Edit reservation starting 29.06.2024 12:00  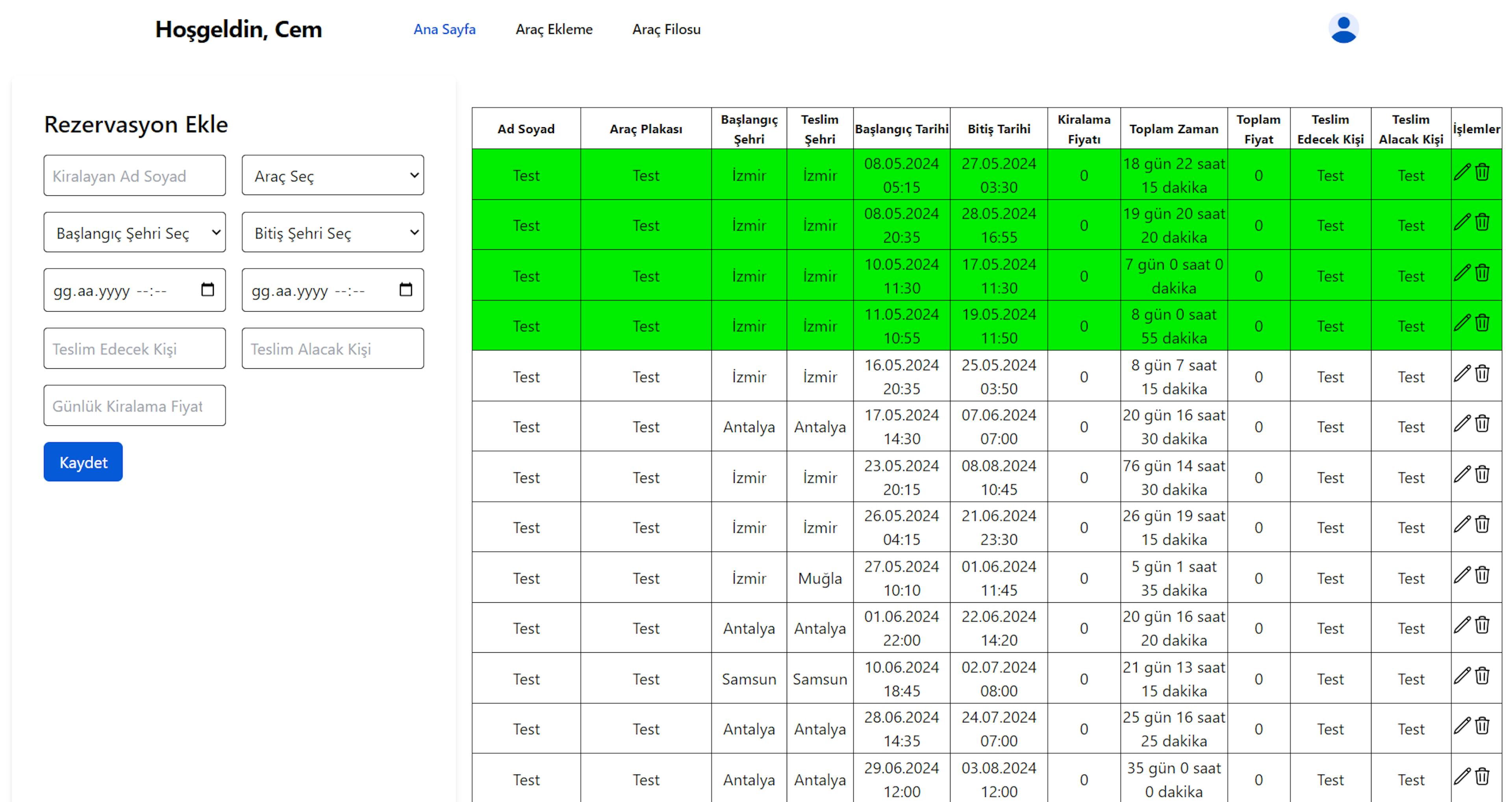(x=1462, y=776)
